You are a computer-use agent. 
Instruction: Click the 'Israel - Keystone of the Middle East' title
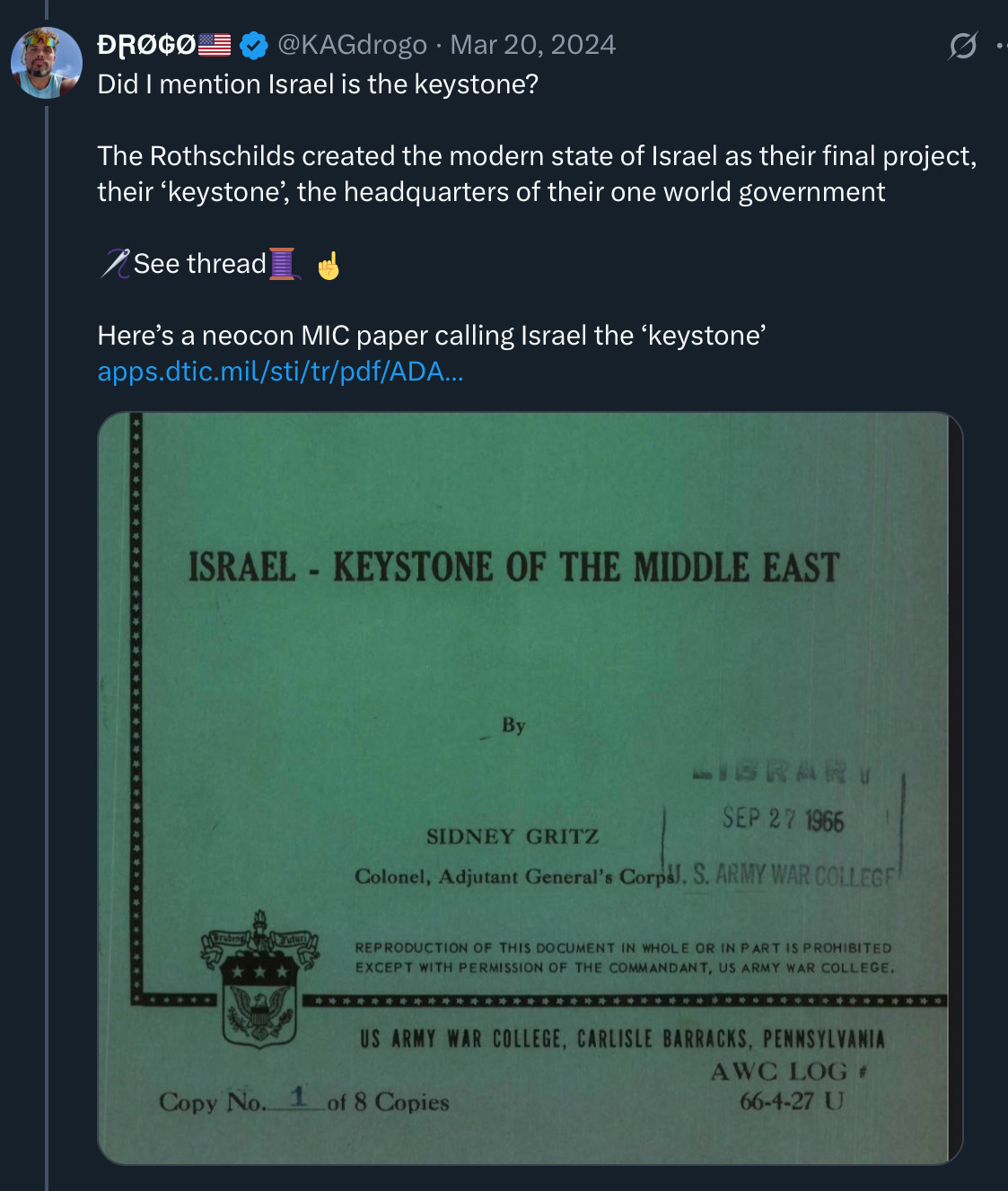pos(513,567)
